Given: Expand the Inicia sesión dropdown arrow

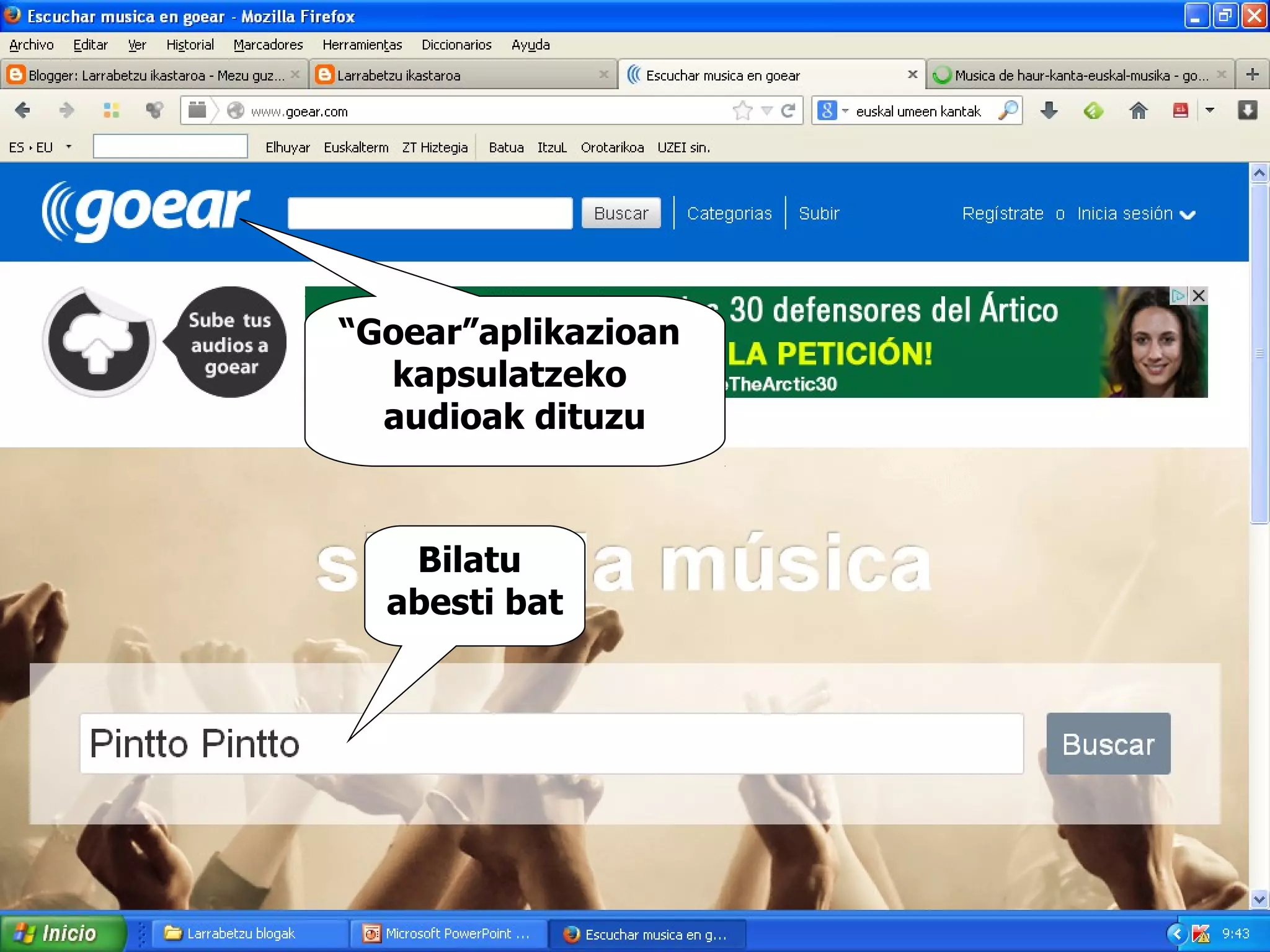Looking at the screenshot, I should click(x=1188, y=215).
